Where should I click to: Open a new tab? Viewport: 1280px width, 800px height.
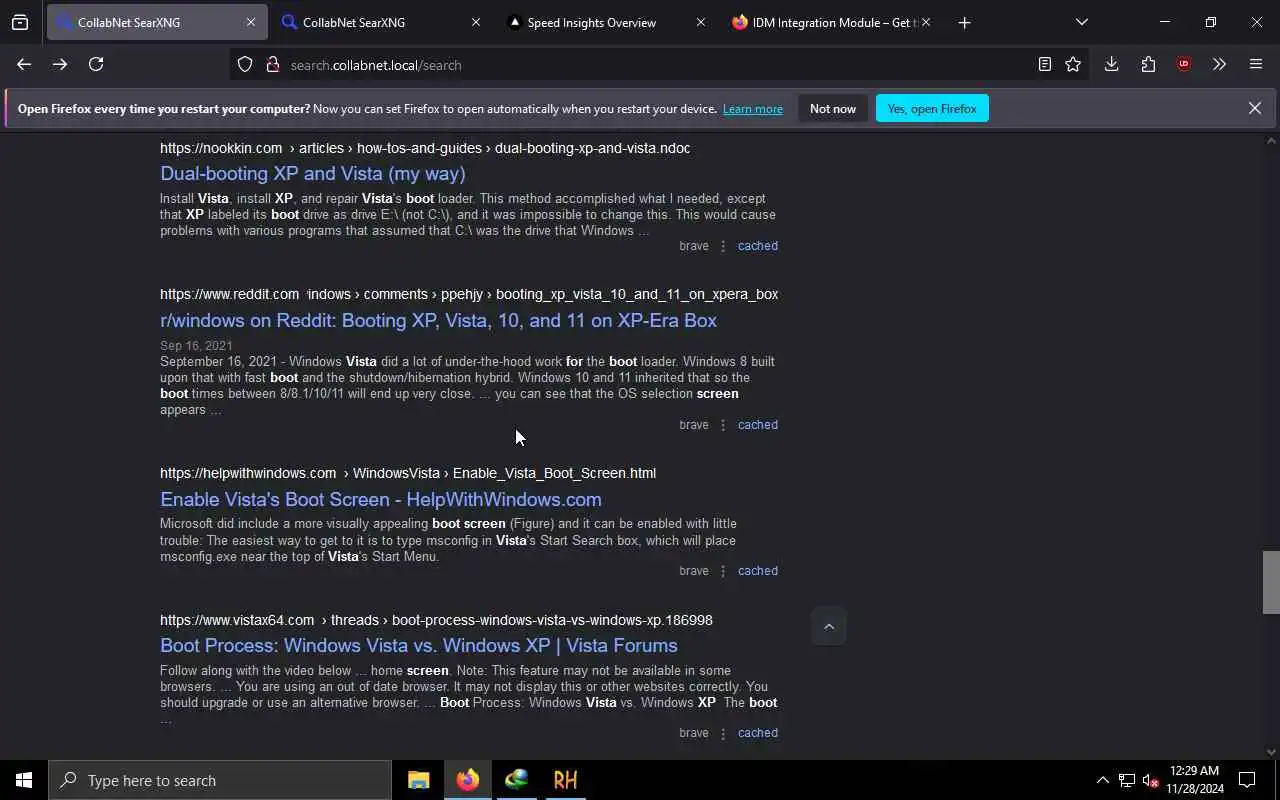pos(964,22)
